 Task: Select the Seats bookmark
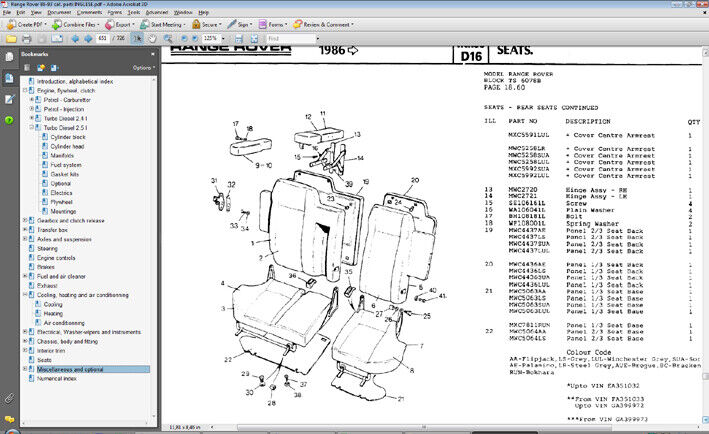click(45, 360)
